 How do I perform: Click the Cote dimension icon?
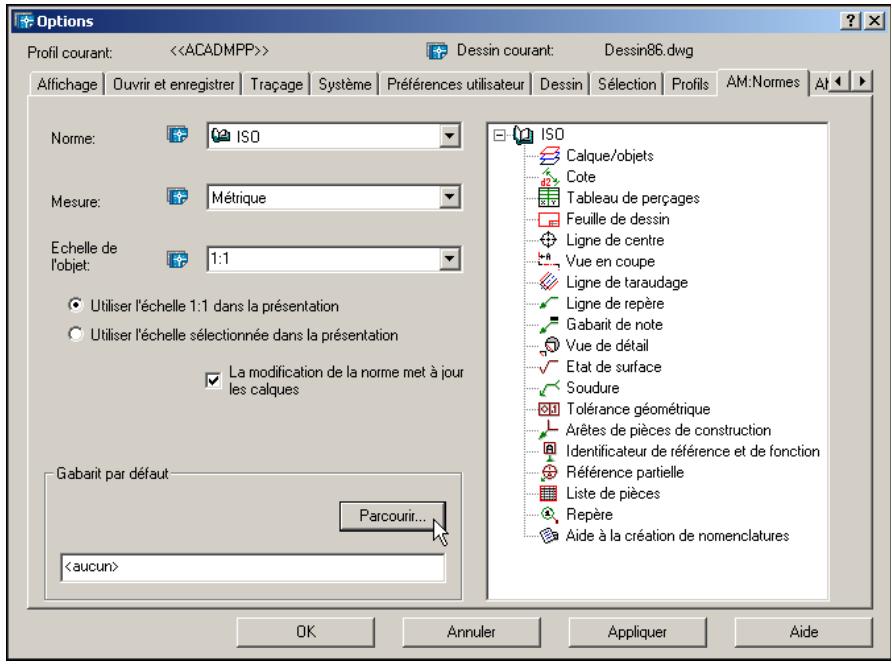pos(548,177)
